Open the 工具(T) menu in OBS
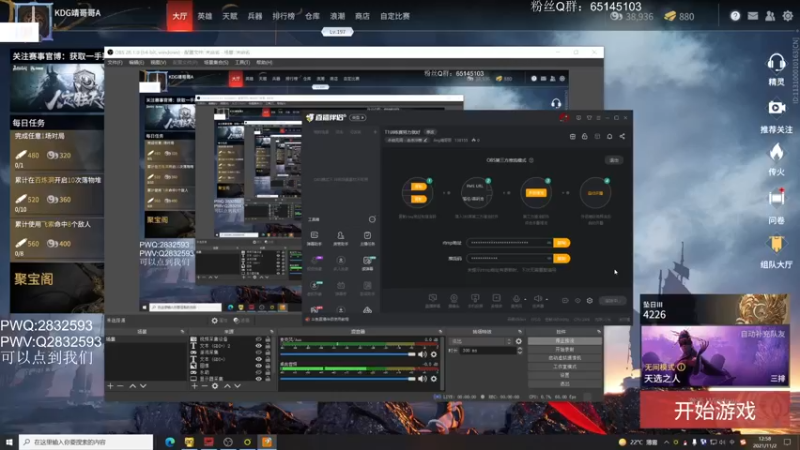800x450 pixels. tap(242, 62)
